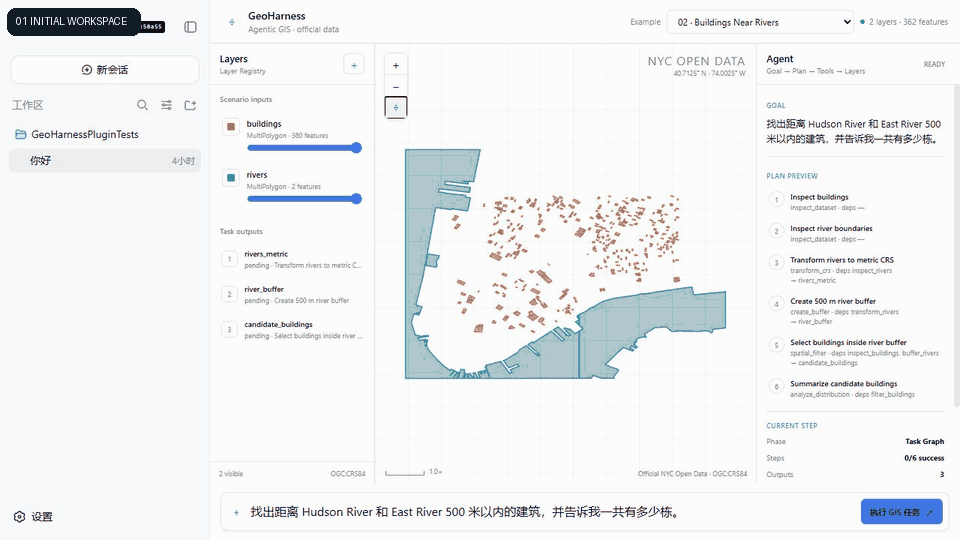Click plan step Inspect river boundaries

pos(855,233)
